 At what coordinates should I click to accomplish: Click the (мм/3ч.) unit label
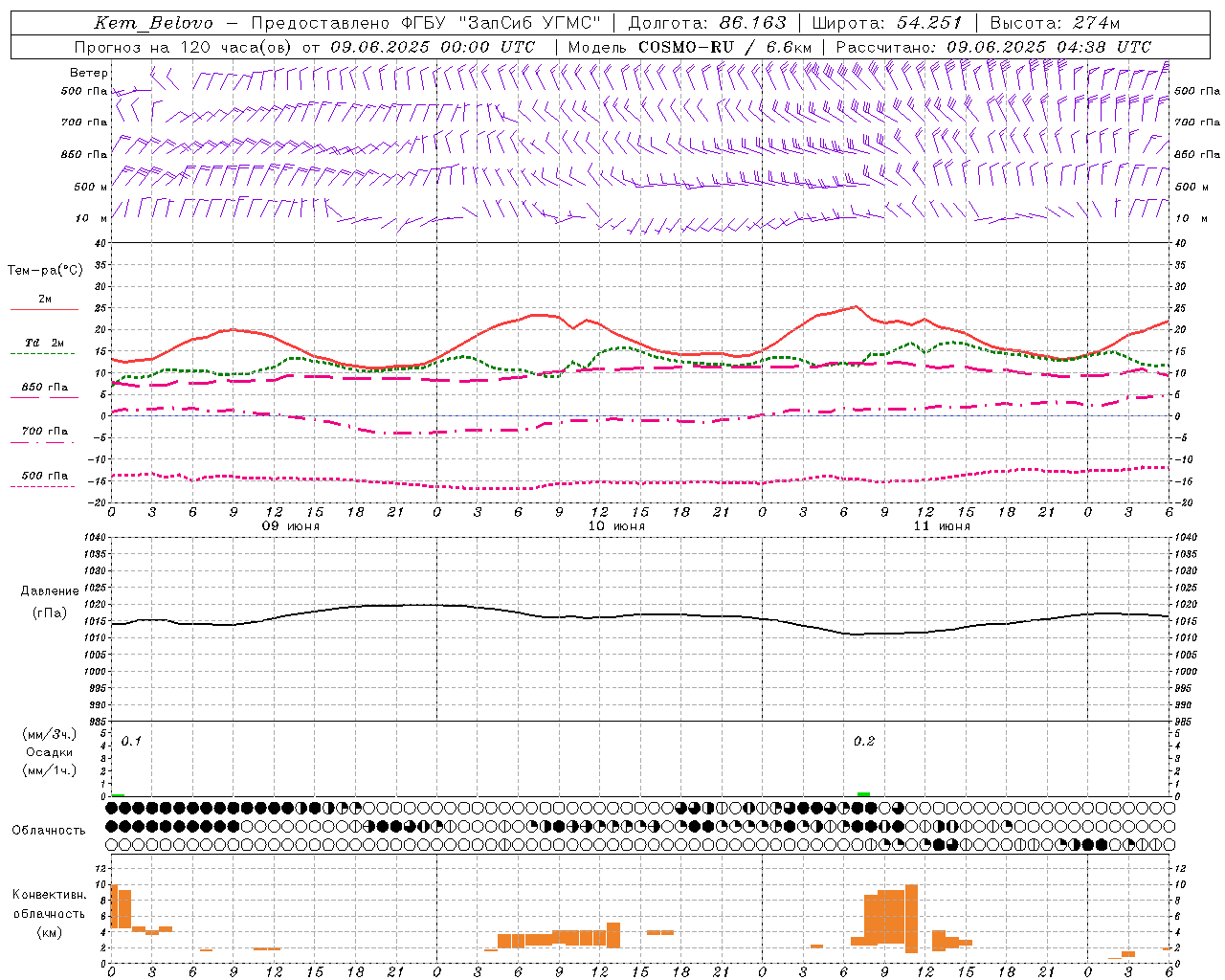[x=50, y=734]
